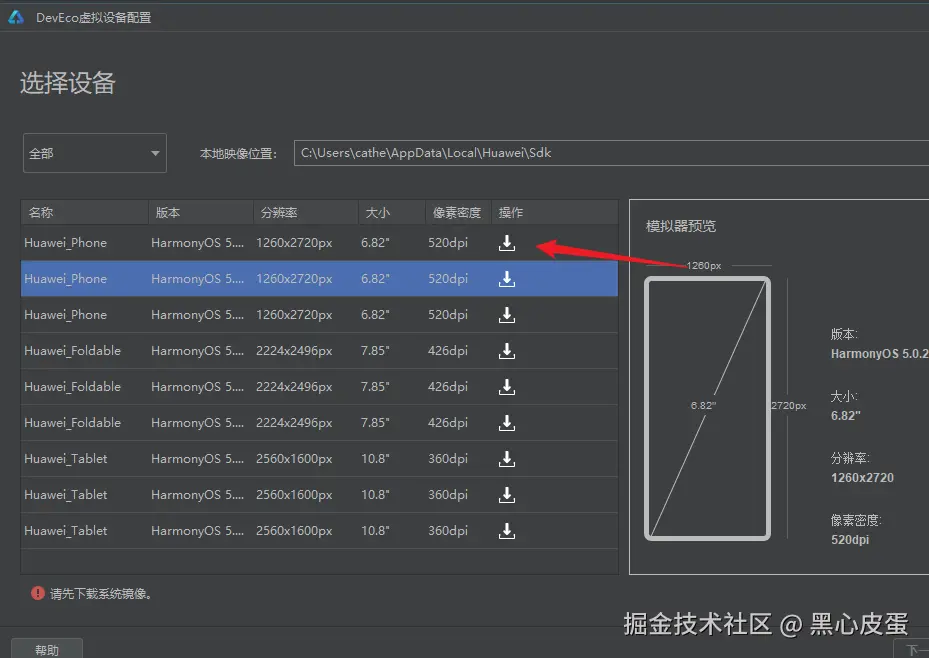Click the 选择设备 page heading
929x658 pixels.
(x=68, y=82)
